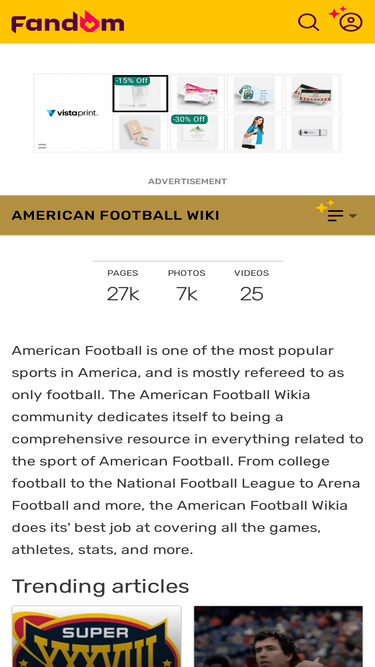View the 27k Pages statistic
The height and width of the screenshot is (667, 375).
(x=123, y=286)
